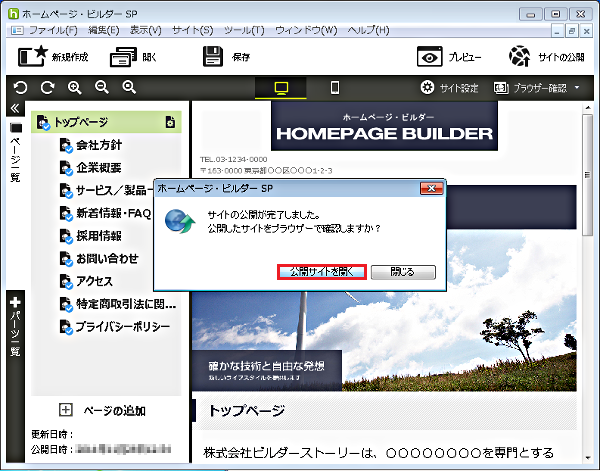Click the globe publish icon in dialog
Viewport: 600px width, 471px height.
point(180,221)
